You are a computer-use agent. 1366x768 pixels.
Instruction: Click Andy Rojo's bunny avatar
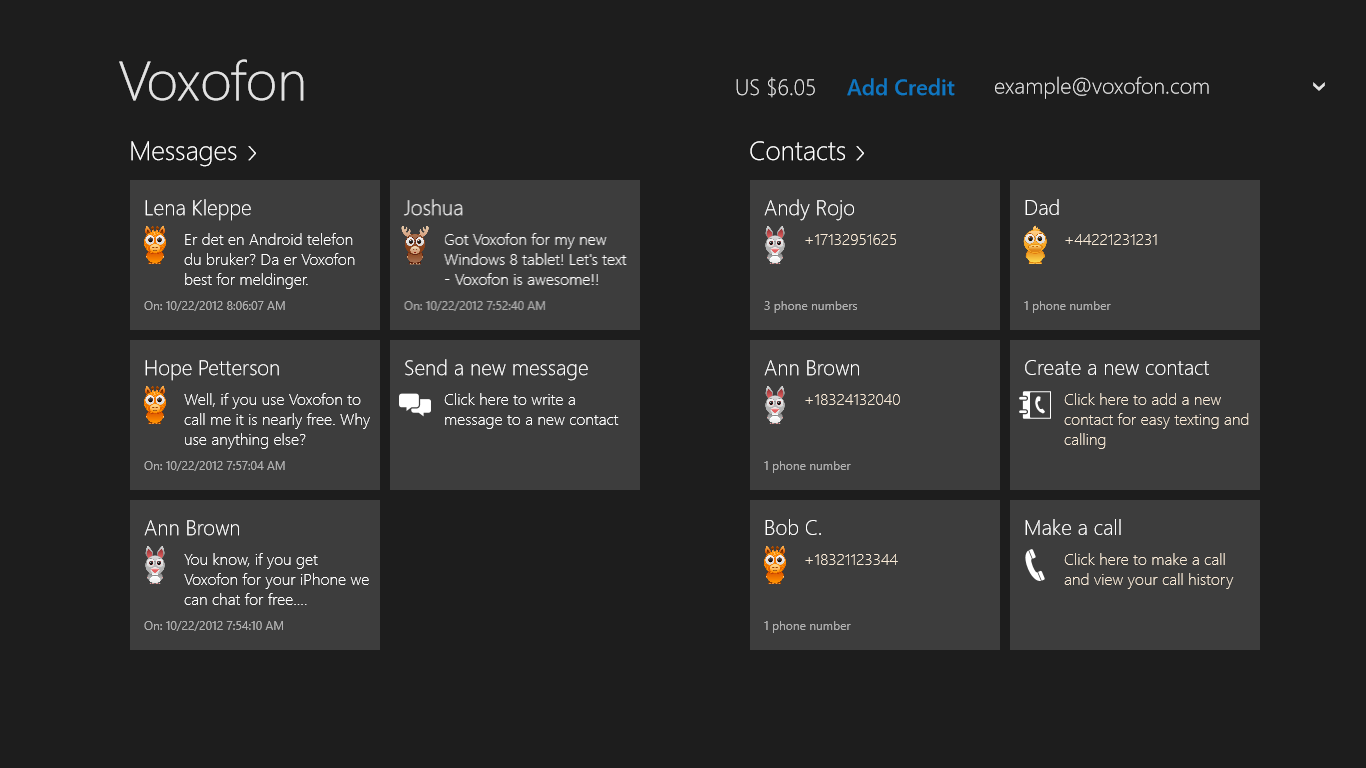pos(775,244)
